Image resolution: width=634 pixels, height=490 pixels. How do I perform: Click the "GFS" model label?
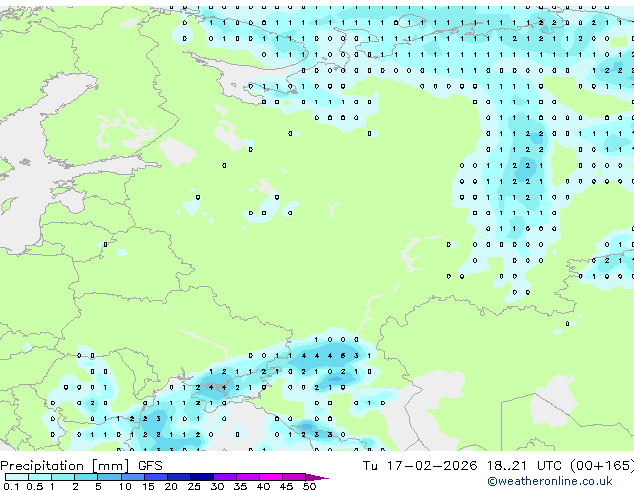click(x=150, y=466)
